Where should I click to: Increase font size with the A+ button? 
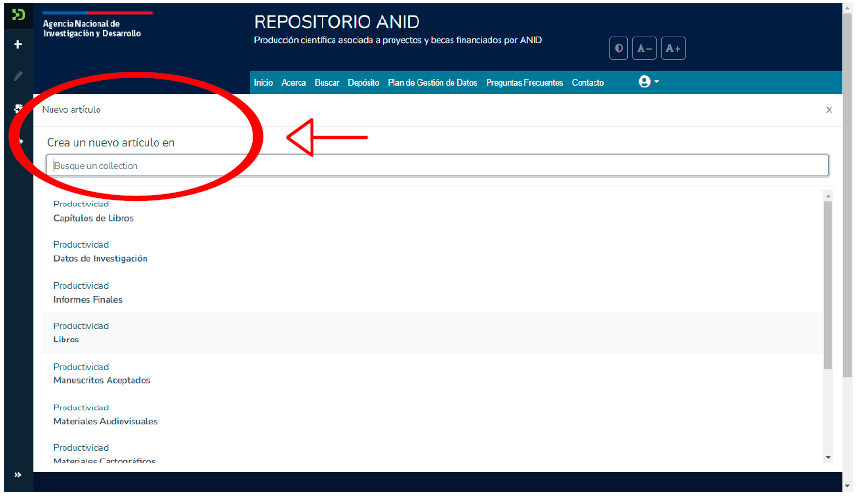[673, 48]
